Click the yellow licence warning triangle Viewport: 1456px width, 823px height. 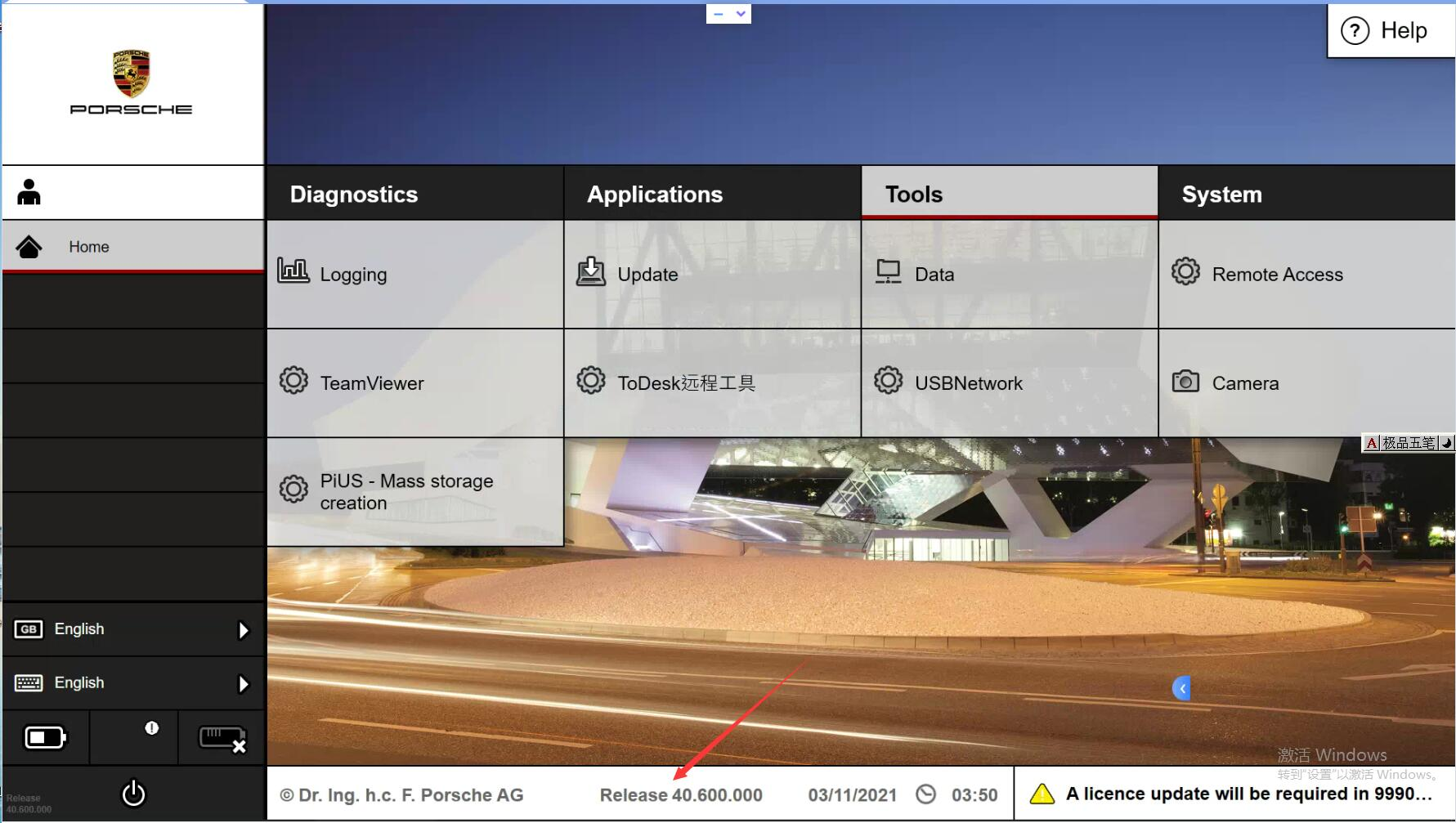tap(1042, 794)
